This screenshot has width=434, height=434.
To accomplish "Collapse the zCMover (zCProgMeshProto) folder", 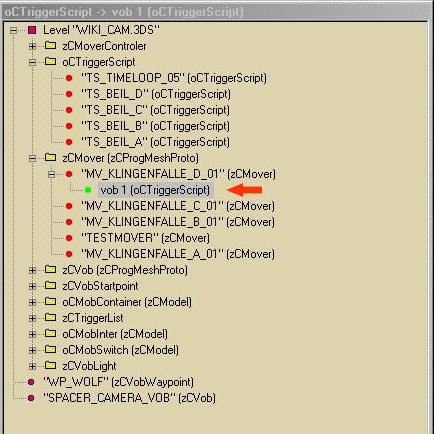I will (32, 158).
